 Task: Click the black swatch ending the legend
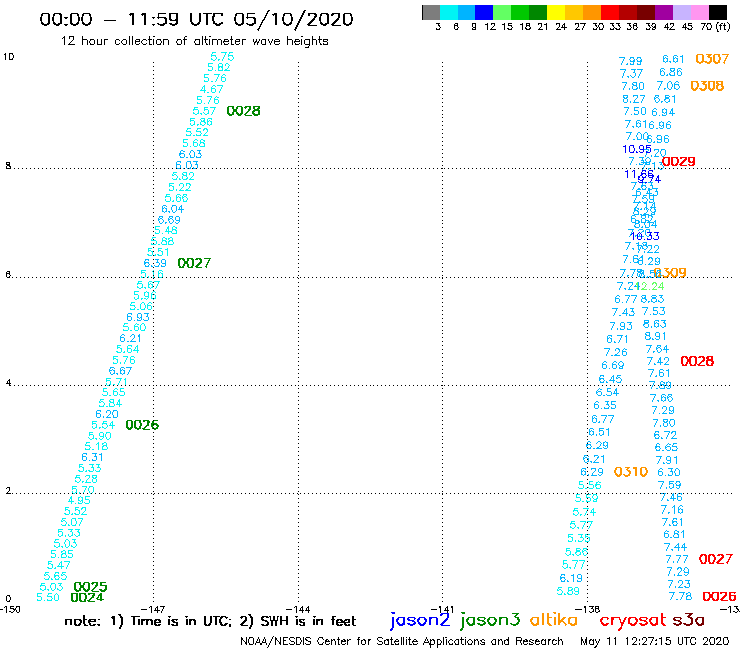point(717,12)
